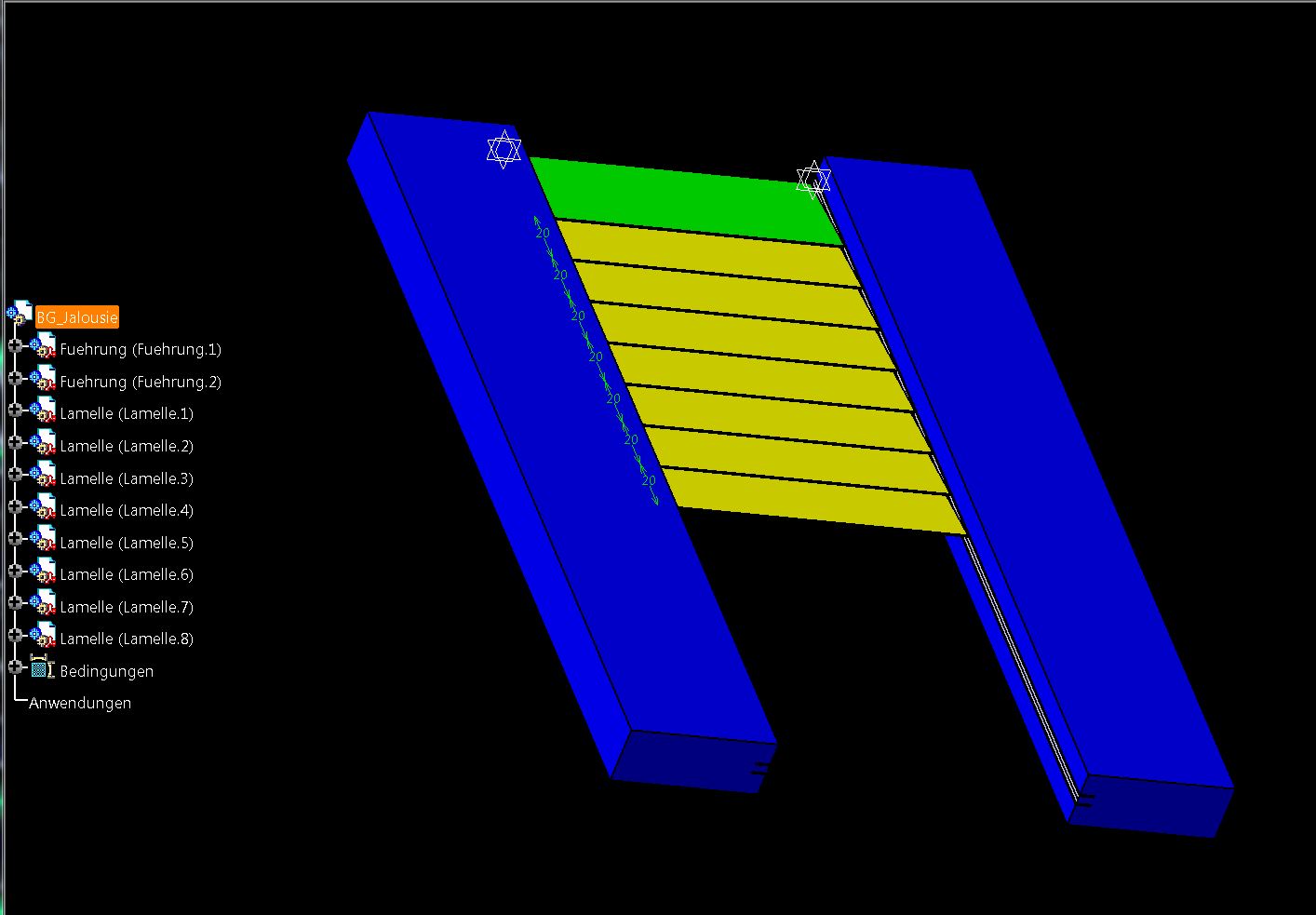Select the BG_Jalousie root node
This screenshot has height=915, width=1316.
coord(77,317)
